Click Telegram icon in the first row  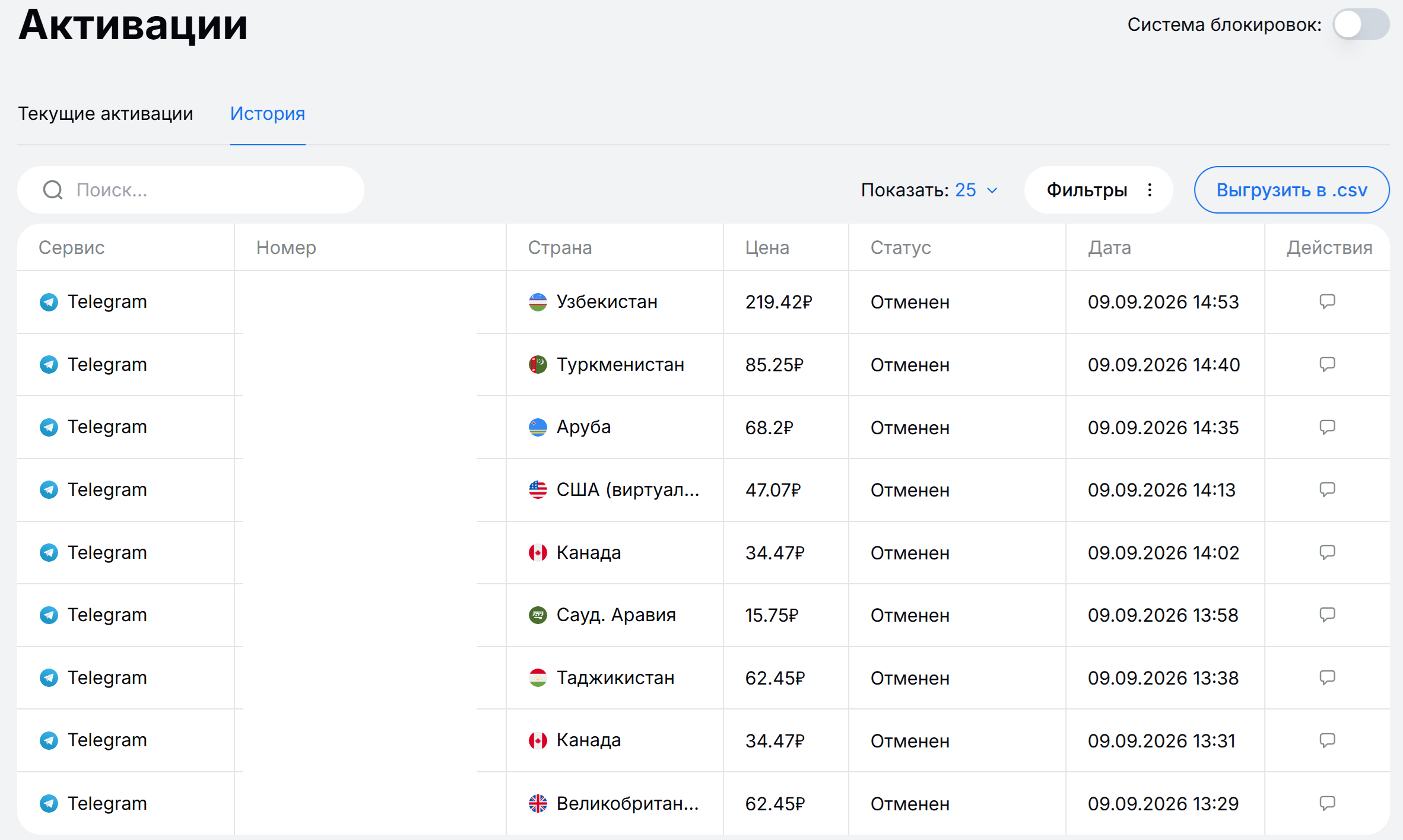point(49,302)
